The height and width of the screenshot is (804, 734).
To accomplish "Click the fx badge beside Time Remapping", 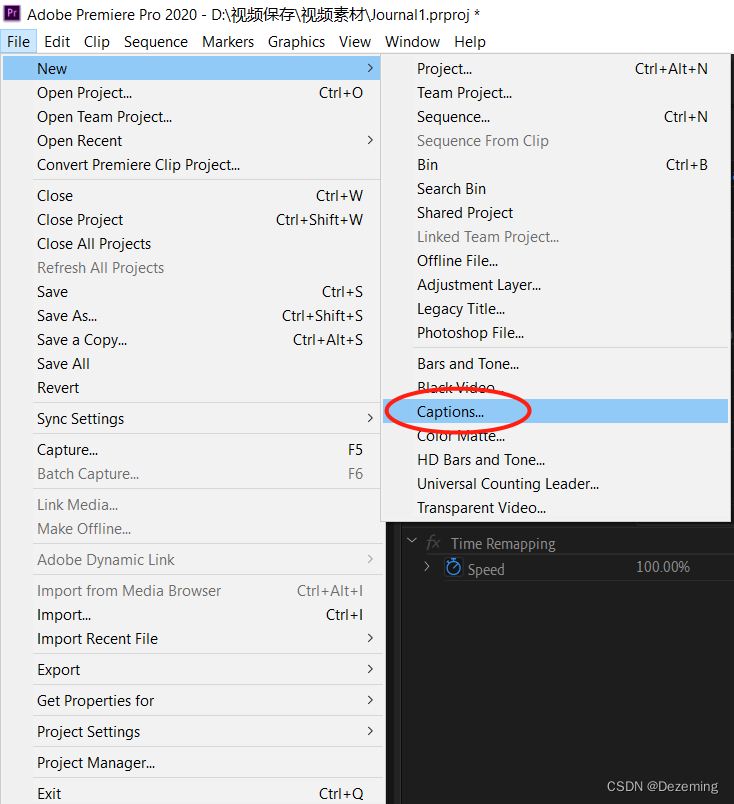I will pyautogui.click(x=433, y=542).
